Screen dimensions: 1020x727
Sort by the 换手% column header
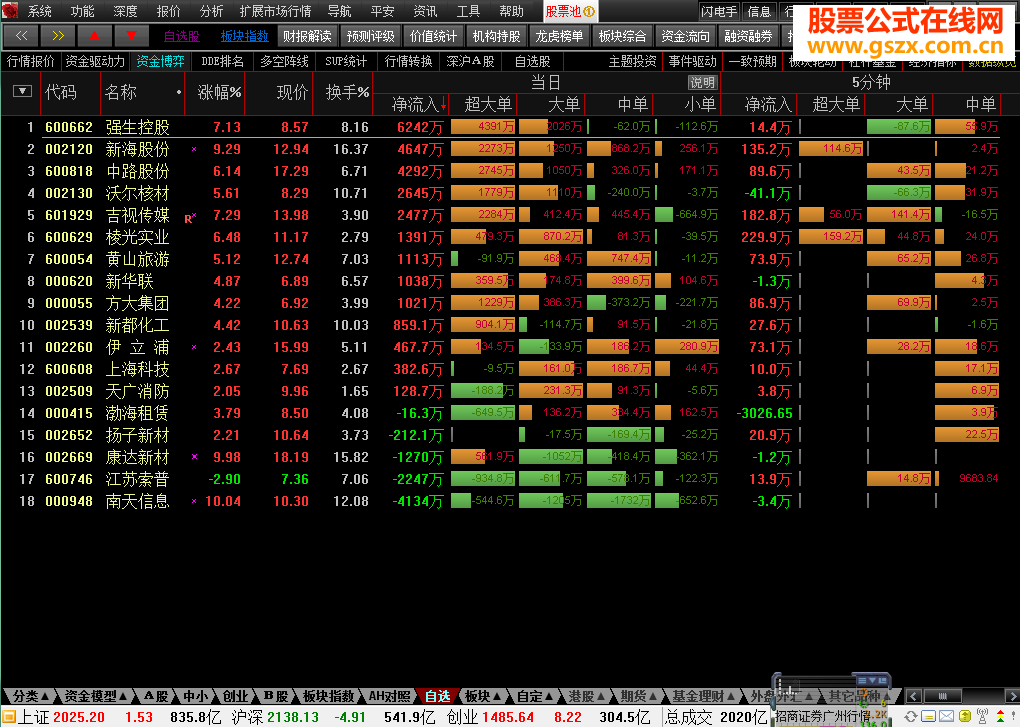tap(347, 92)
